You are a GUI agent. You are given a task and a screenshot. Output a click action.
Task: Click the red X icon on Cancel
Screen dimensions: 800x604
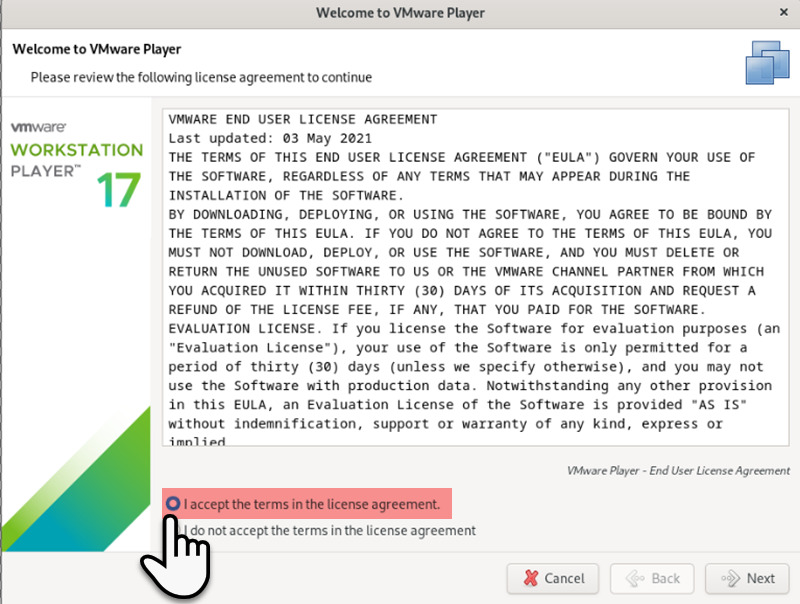tap(527, 578)
